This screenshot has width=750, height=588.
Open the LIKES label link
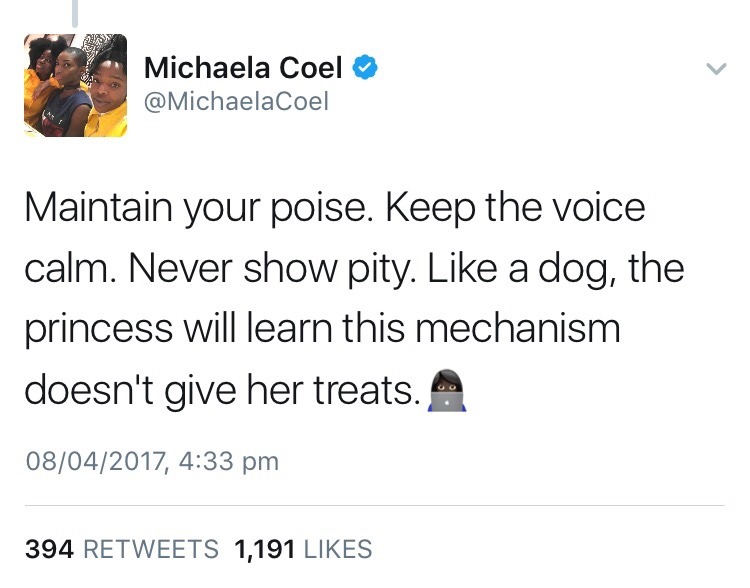(338, 549)
